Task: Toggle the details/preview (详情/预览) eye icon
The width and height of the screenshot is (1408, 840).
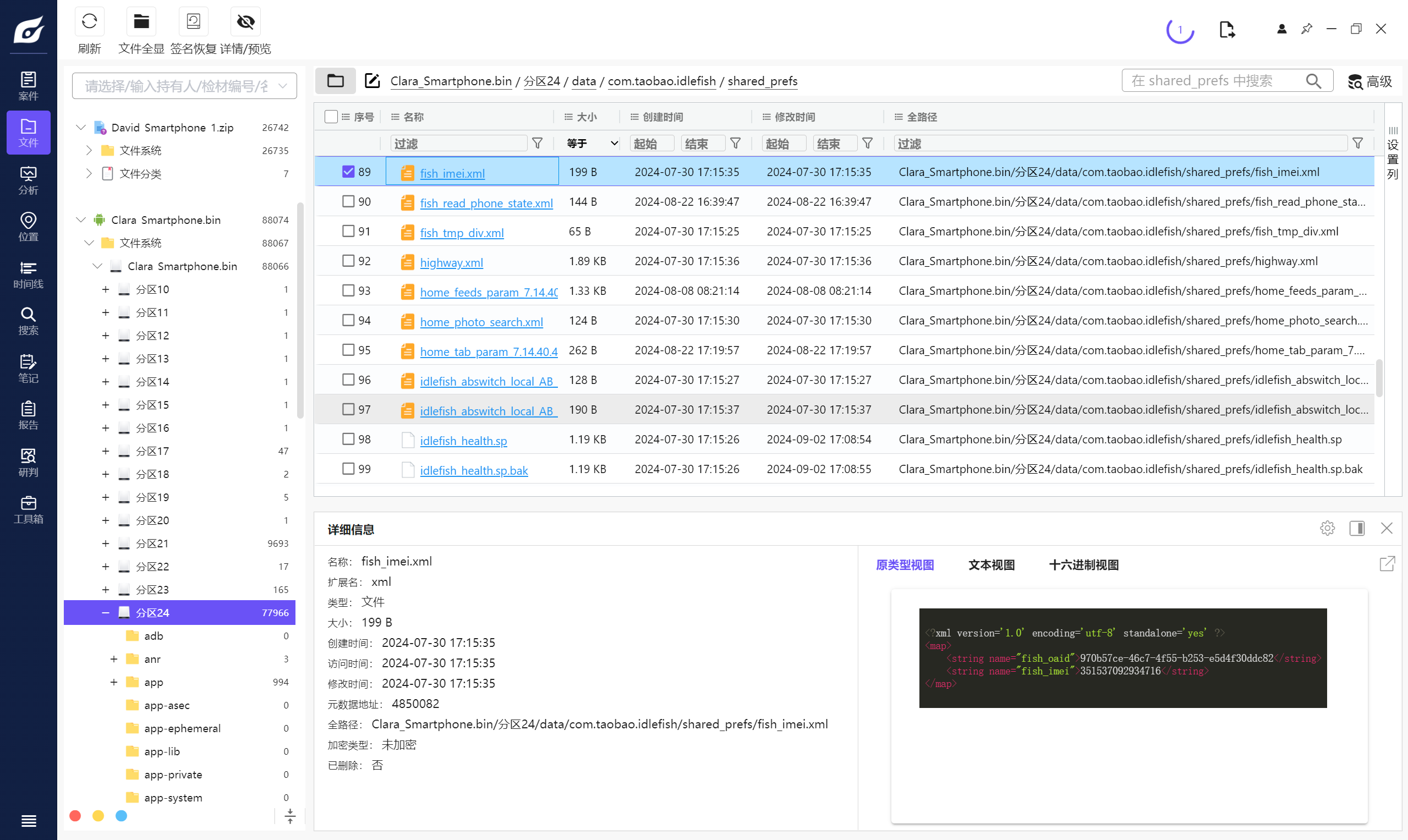Action: click(x=245, y=22)
